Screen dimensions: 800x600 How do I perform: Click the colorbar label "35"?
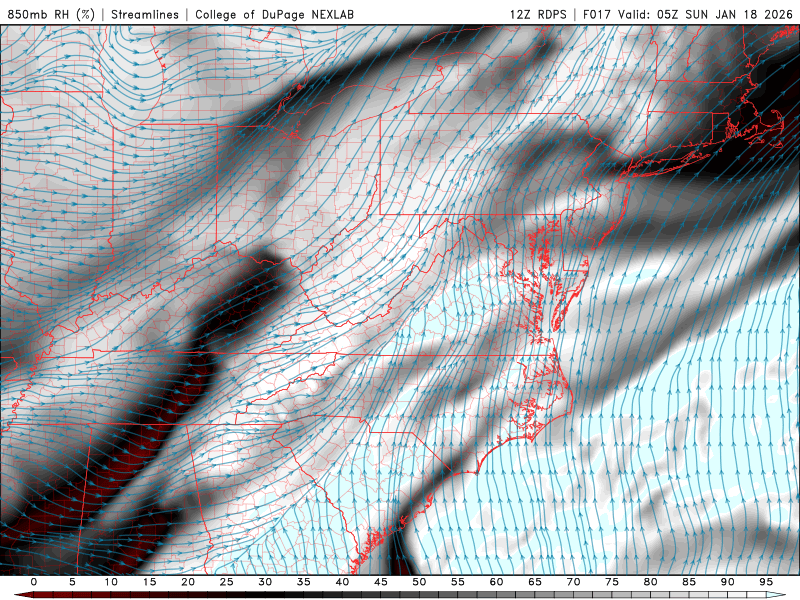click(x=304, y=582)
